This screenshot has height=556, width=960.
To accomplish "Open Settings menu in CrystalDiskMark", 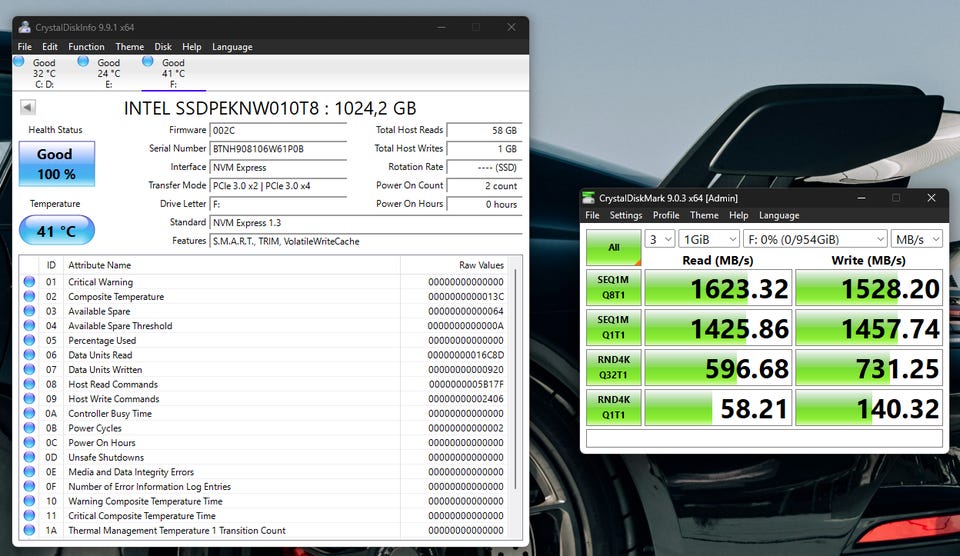I will point(626,215).
